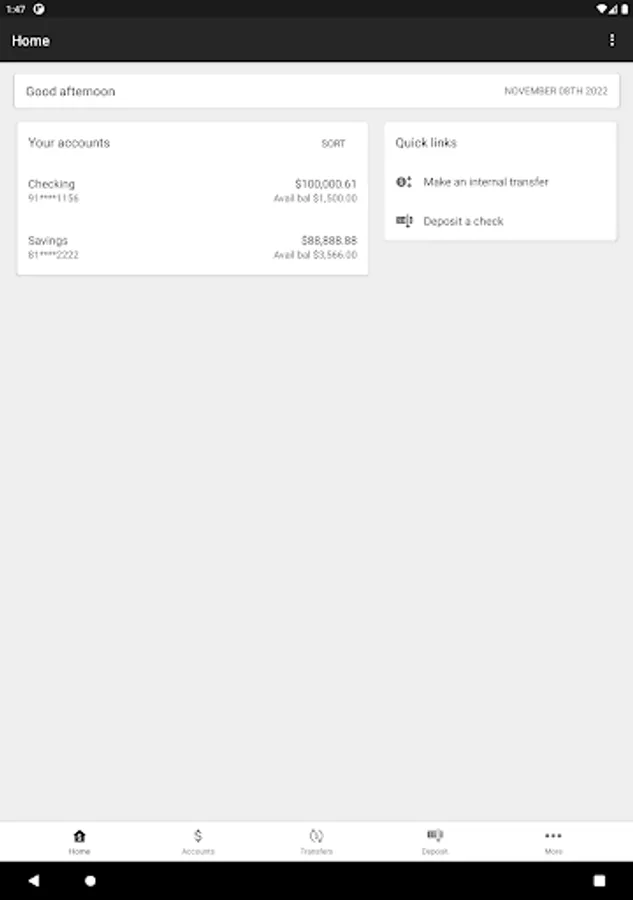Open the three-dot overflow menu
The image size is (633, 900).
click(x=612, y=40)
